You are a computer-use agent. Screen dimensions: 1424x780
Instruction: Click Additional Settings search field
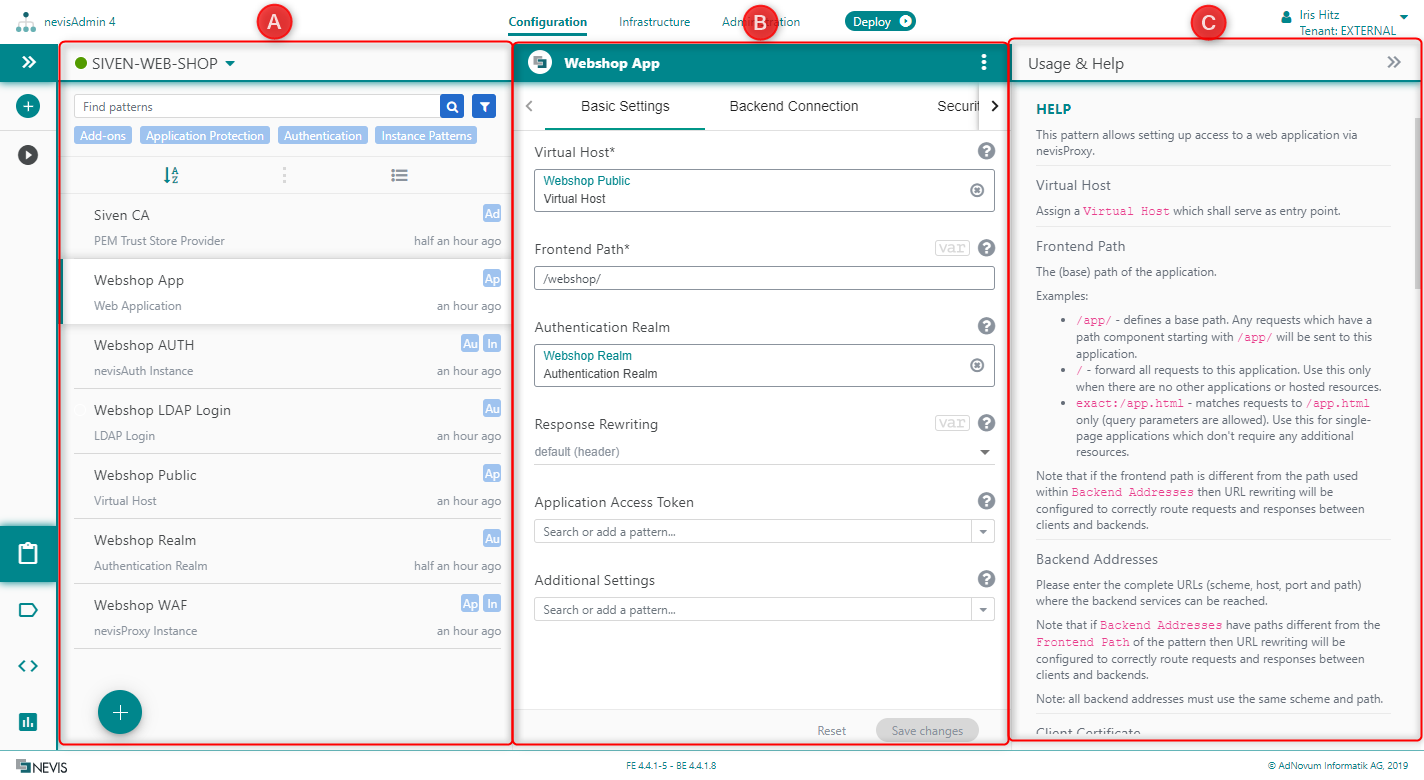[x=753, y=609]
